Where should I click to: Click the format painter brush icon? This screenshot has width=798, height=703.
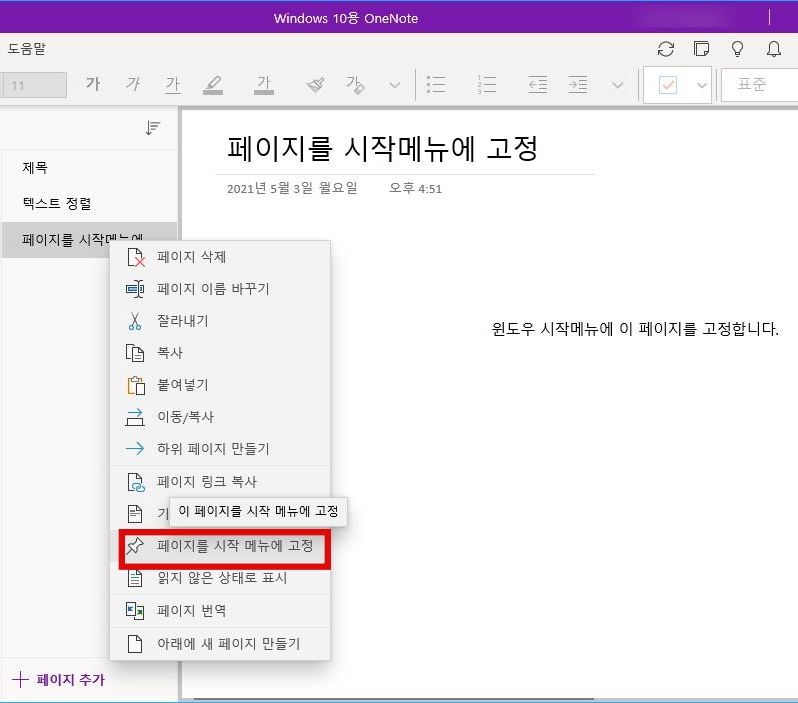315,85
